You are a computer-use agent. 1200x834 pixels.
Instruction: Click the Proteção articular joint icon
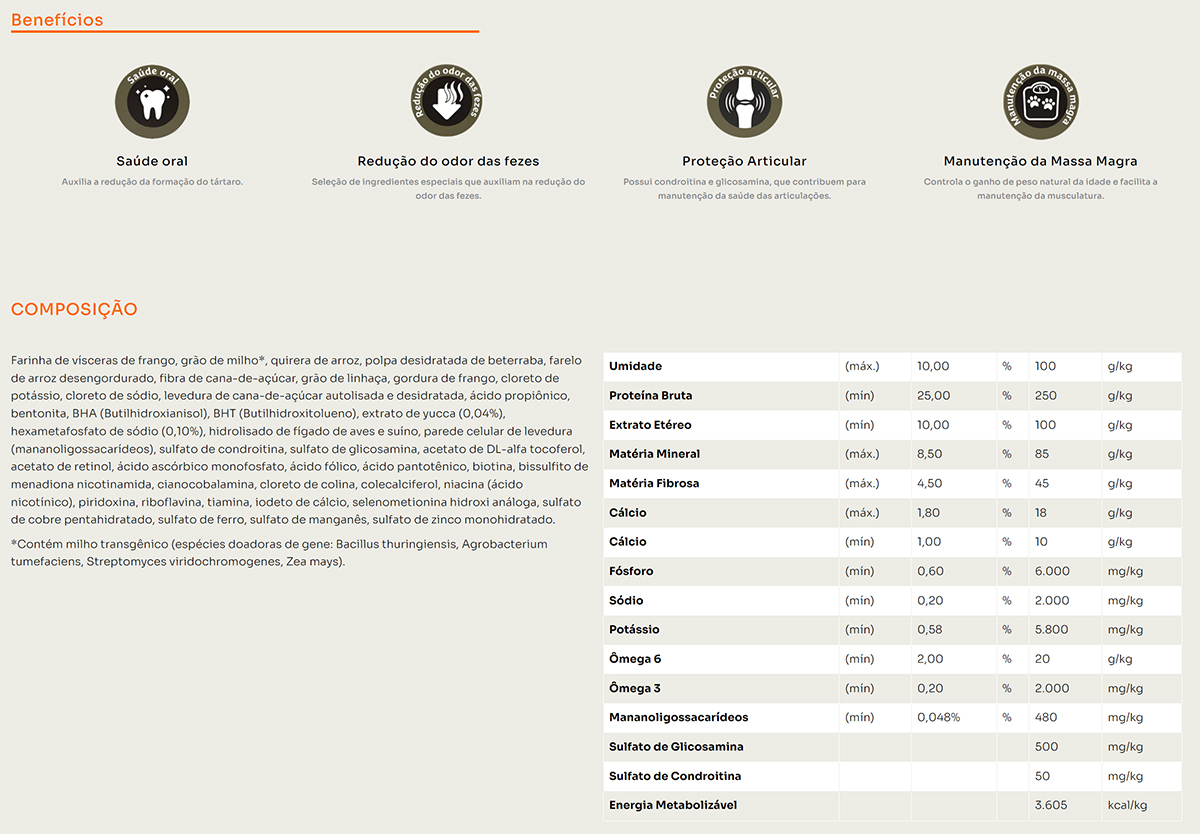(744, 101)
